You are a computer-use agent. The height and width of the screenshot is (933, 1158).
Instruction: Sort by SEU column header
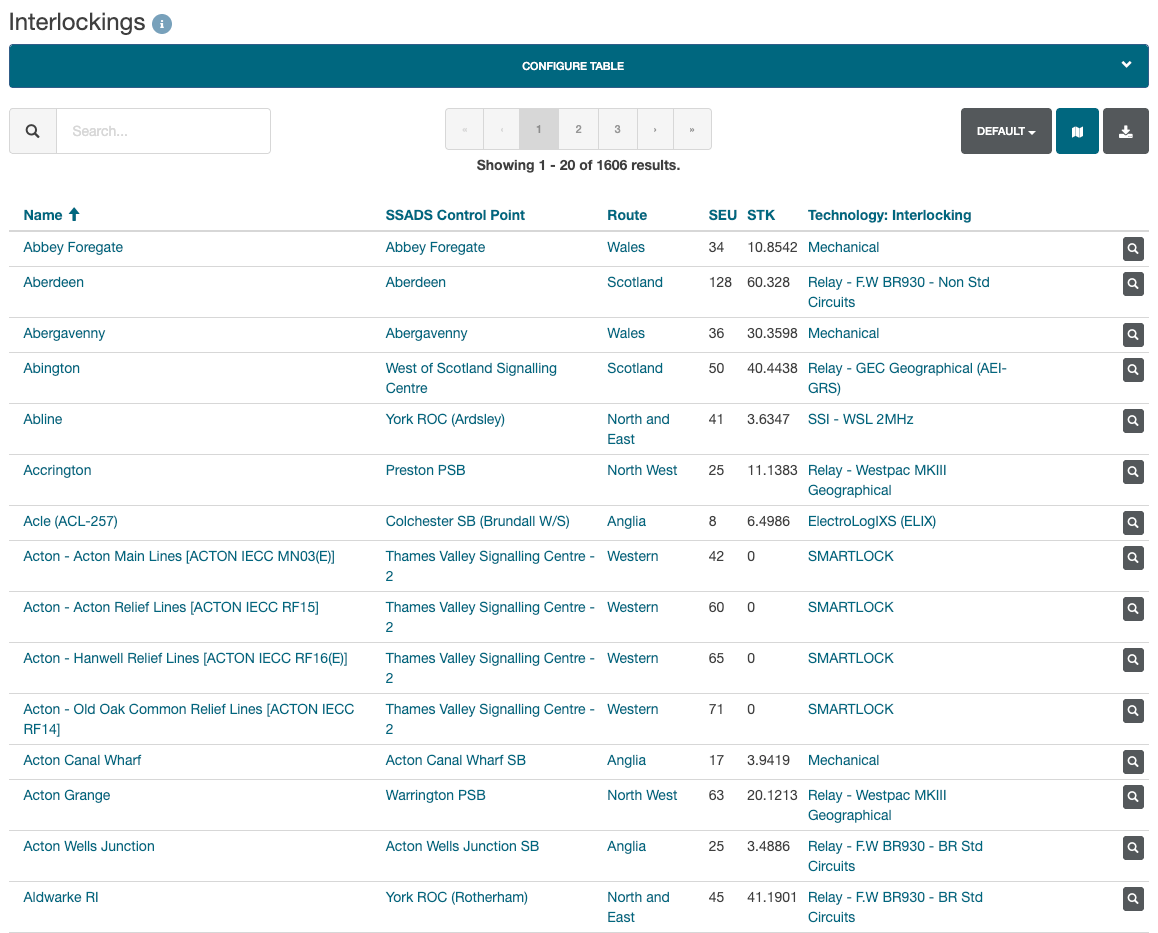pyautogui.click(x=722, y=215)
